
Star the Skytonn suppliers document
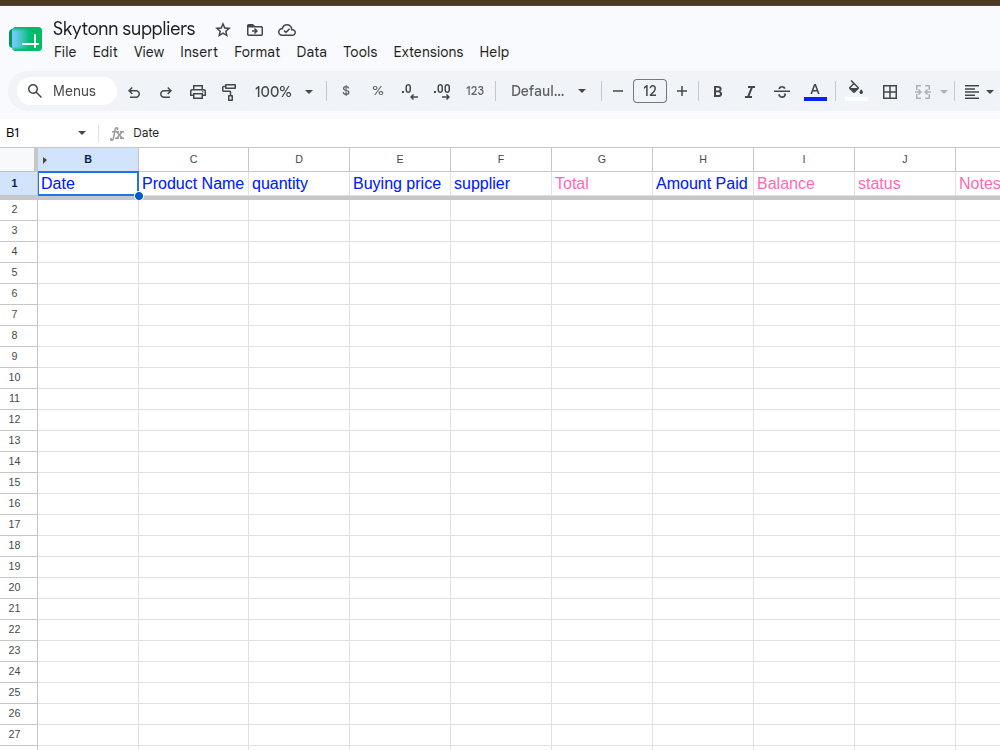[x=223, y=30]
